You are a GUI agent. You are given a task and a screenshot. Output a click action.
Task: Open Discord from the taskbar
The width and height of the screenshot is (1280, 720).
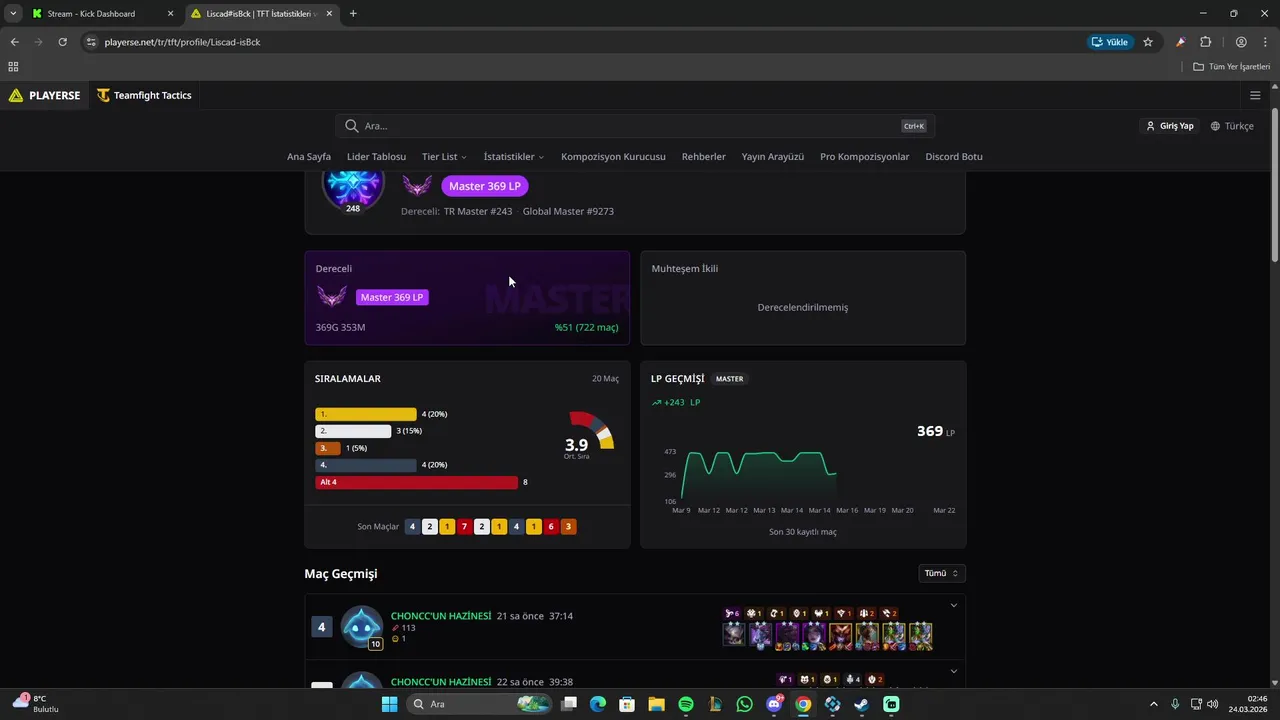774,704
